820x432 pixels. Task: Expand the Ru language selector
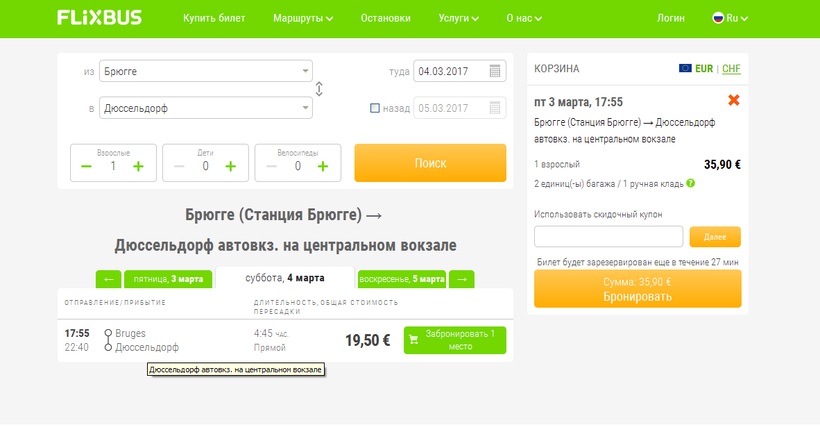pos(731,18)
